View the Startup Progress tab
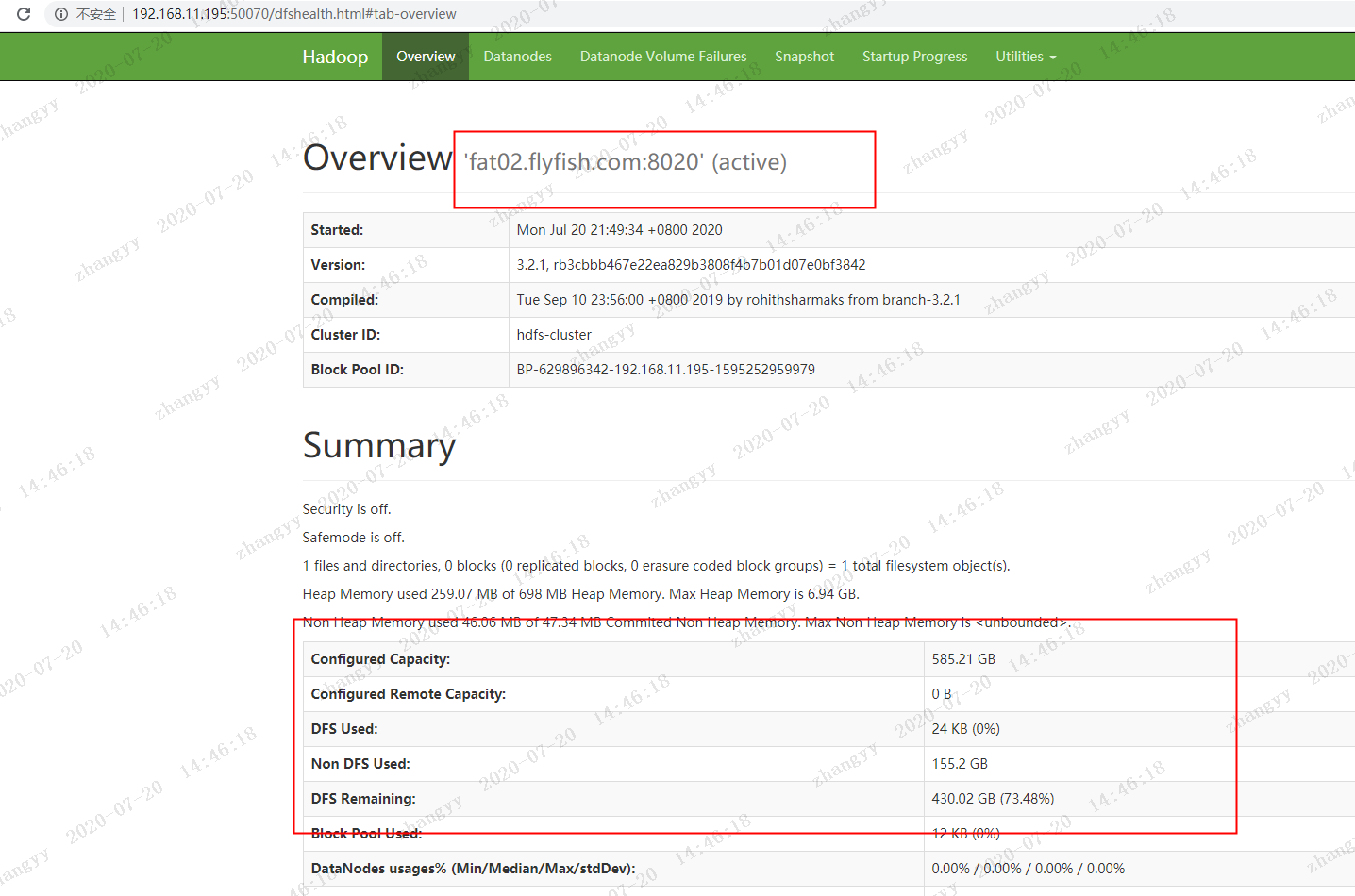This screenshot has height=896, width=1355. pyautogui.click(x=914, y=57)
